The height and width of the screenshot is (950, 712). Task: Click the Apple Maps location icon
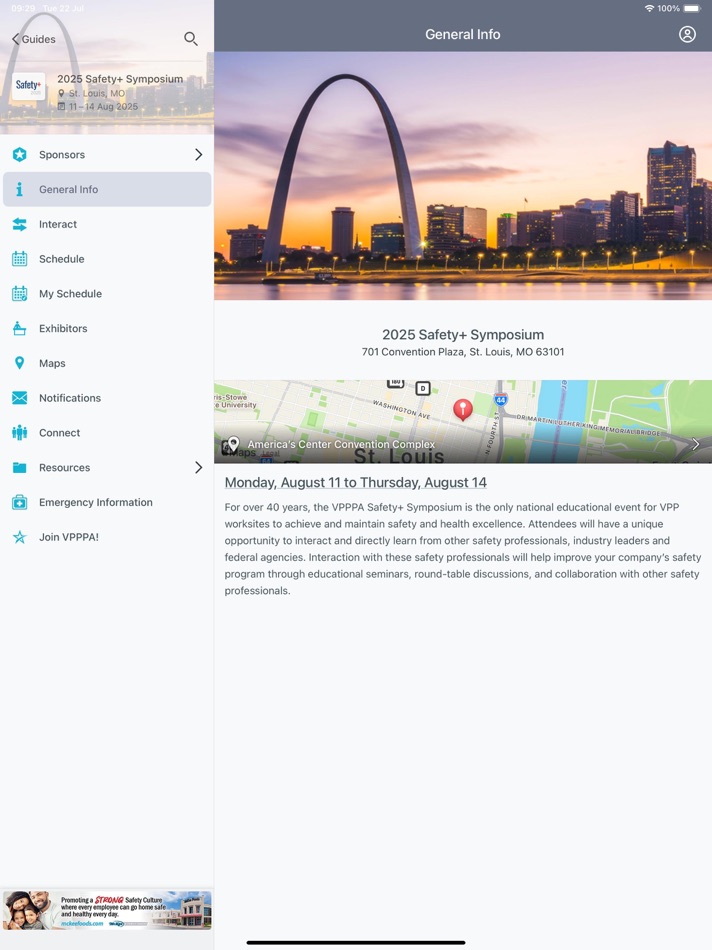[x=231, y=446]
